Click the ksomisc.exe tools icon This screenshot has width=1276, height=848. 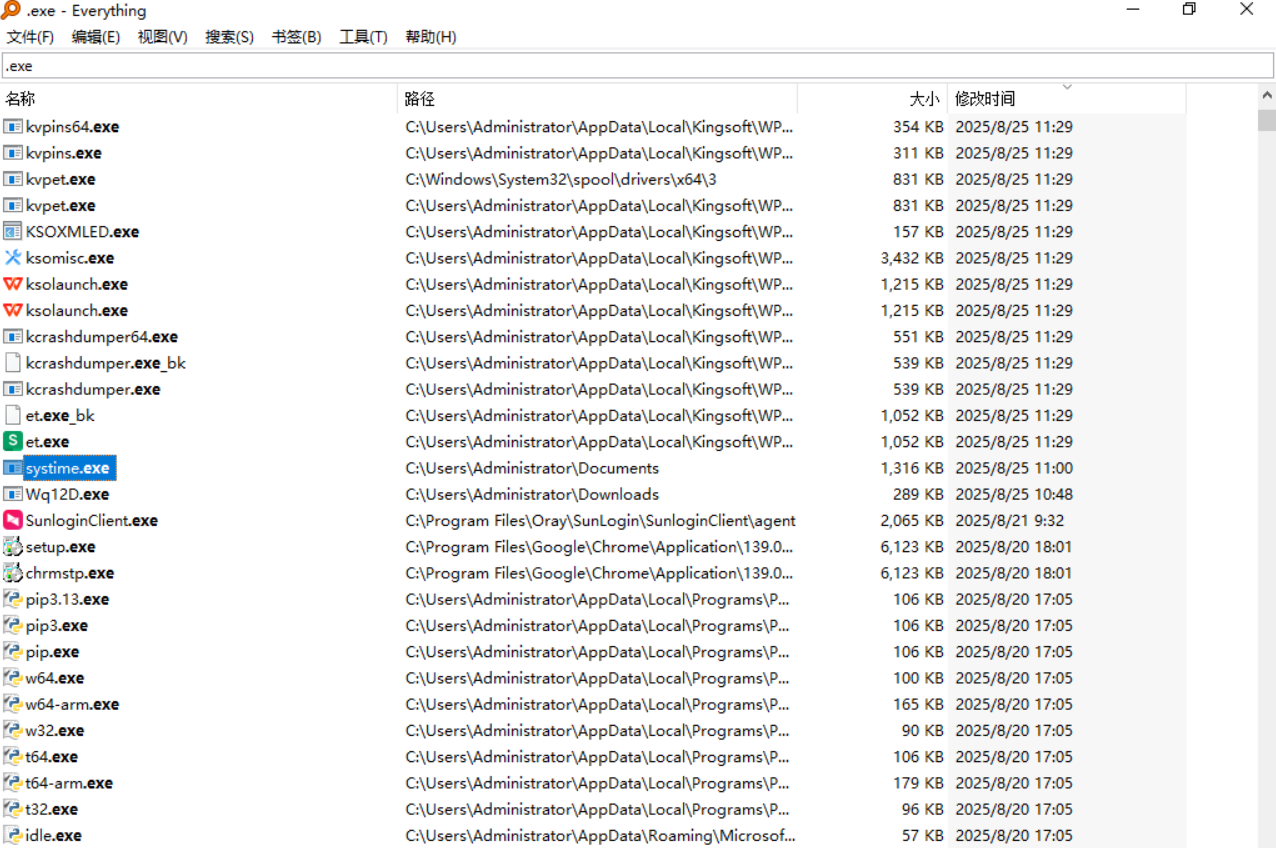click(13, 258)
